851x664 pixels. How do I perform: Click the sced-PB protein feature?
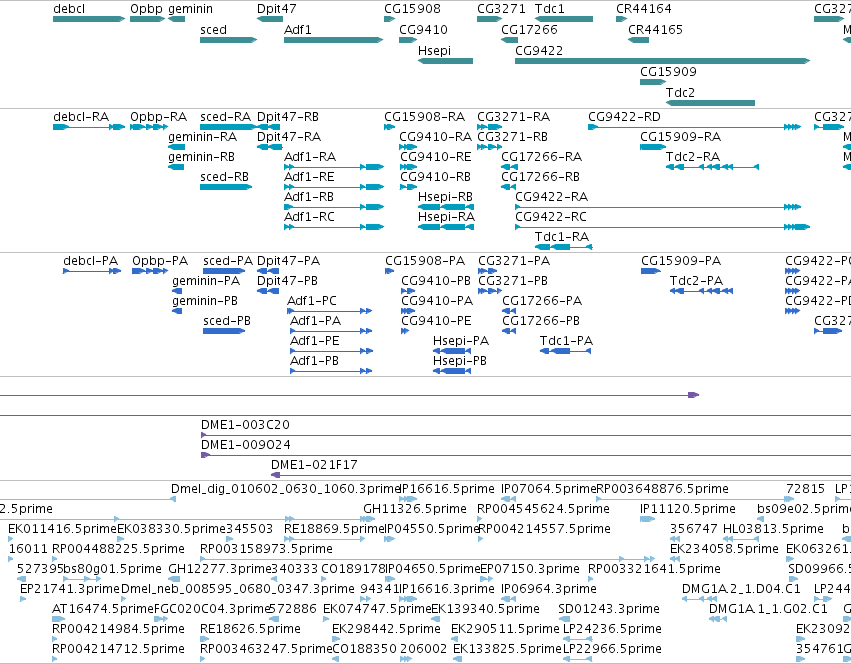click(x=224, y=331)
